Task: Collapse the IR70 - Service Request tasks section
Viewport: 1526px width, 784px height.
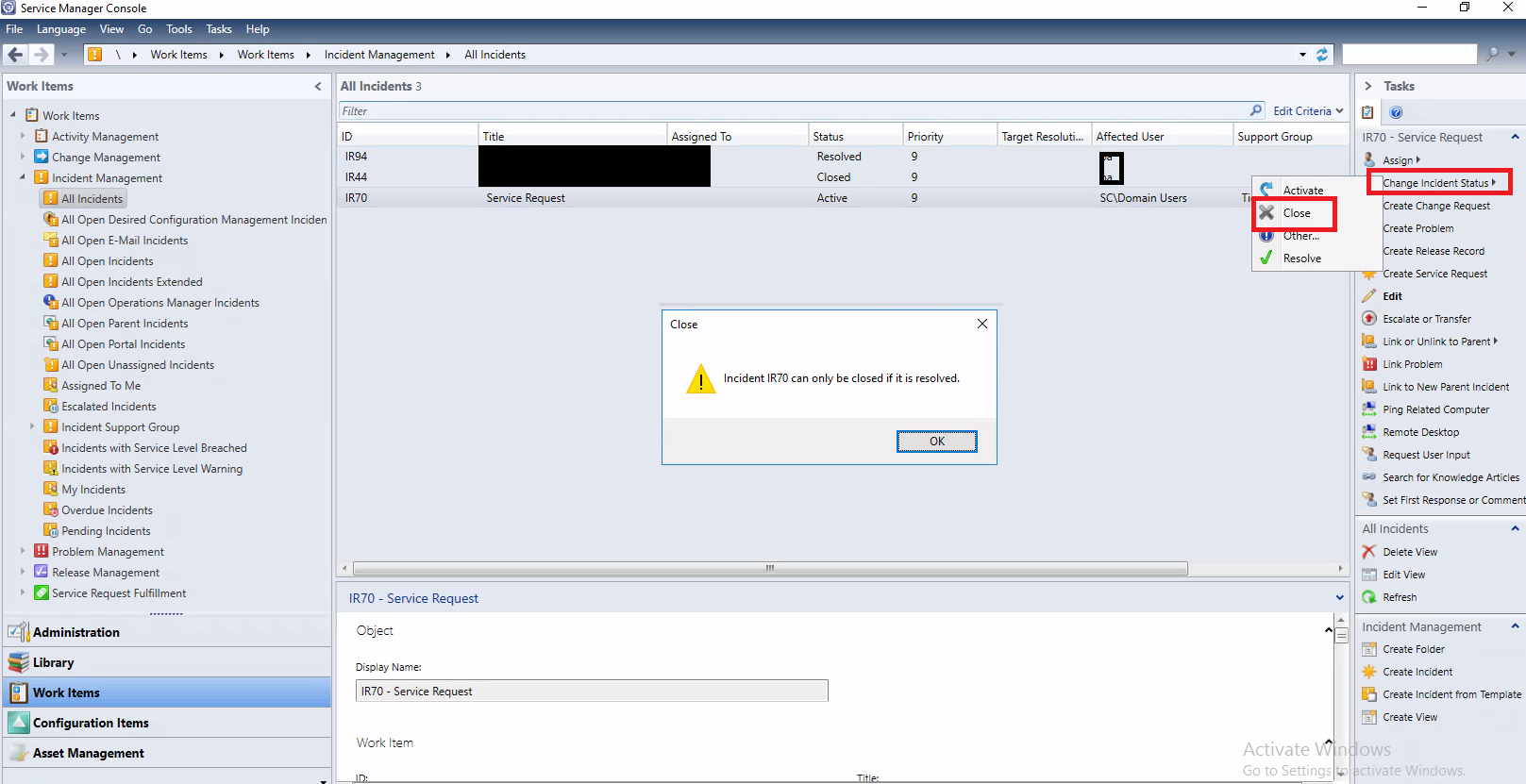Action: [x=1515, y=137]
